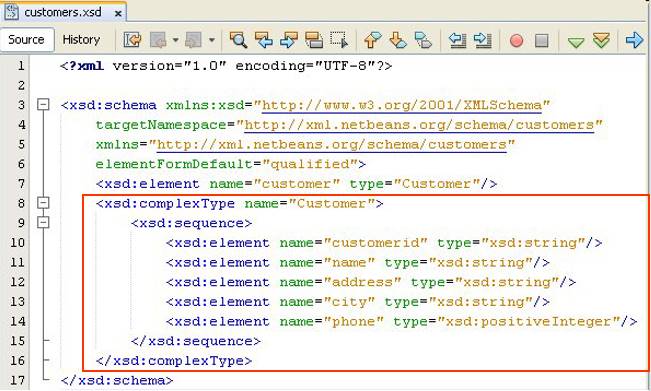Click type="Customer" on line 7

(414, 183)
